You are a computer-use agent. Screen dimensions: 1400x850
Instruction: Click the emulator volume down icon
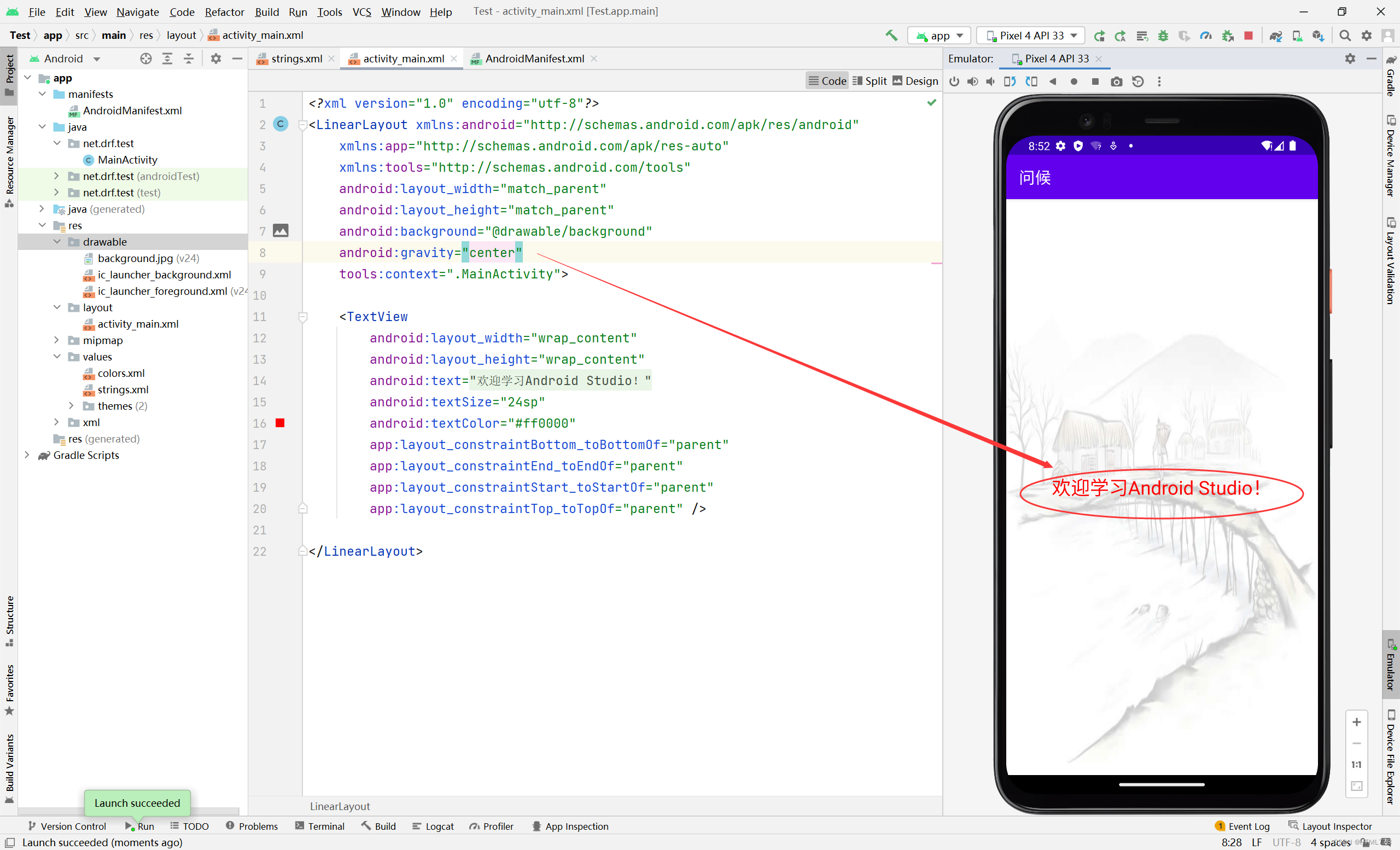coord(990,81)
